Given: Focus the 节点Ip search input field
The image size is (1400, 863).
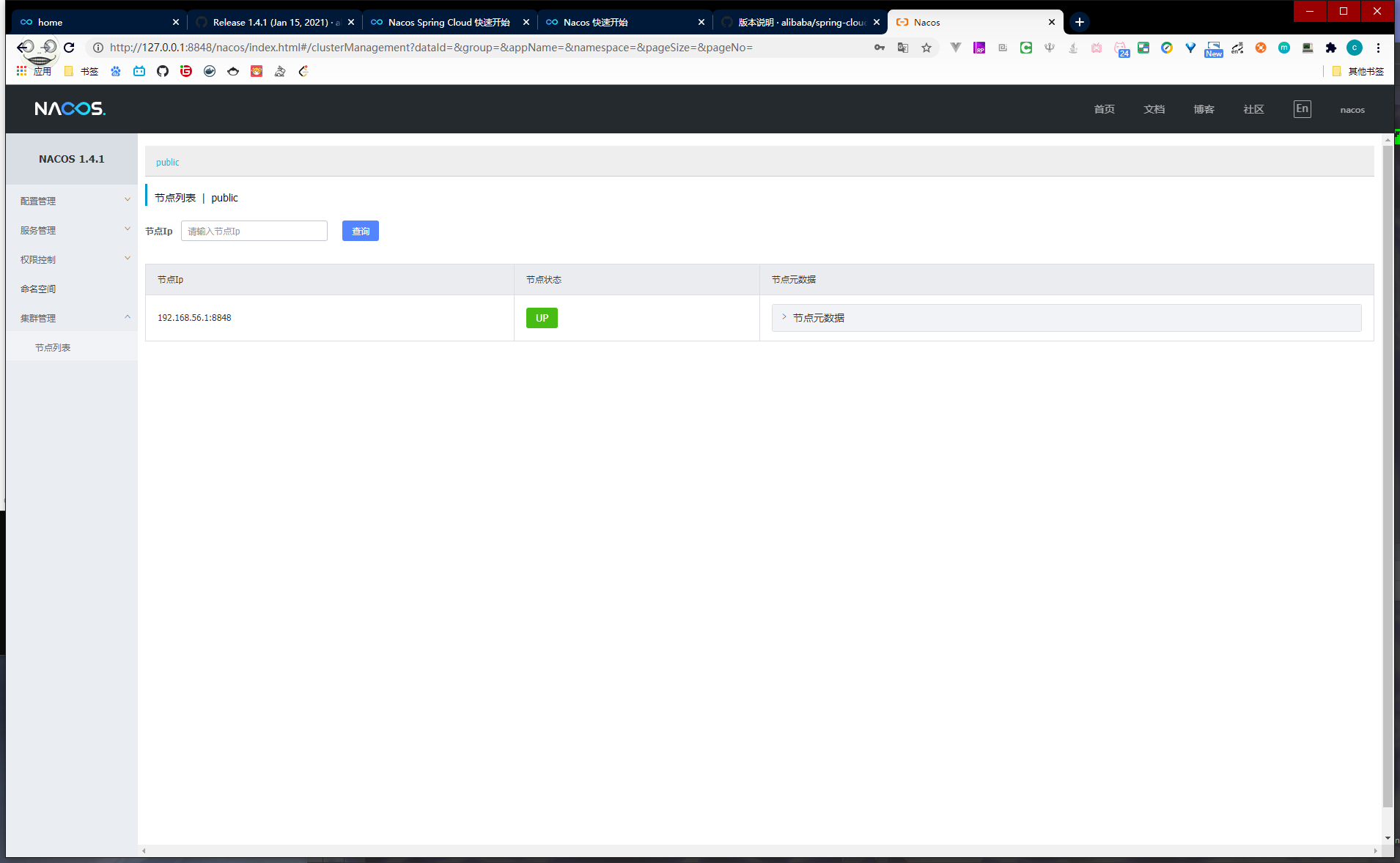Looking at the screenshot, I should [254, 231].
